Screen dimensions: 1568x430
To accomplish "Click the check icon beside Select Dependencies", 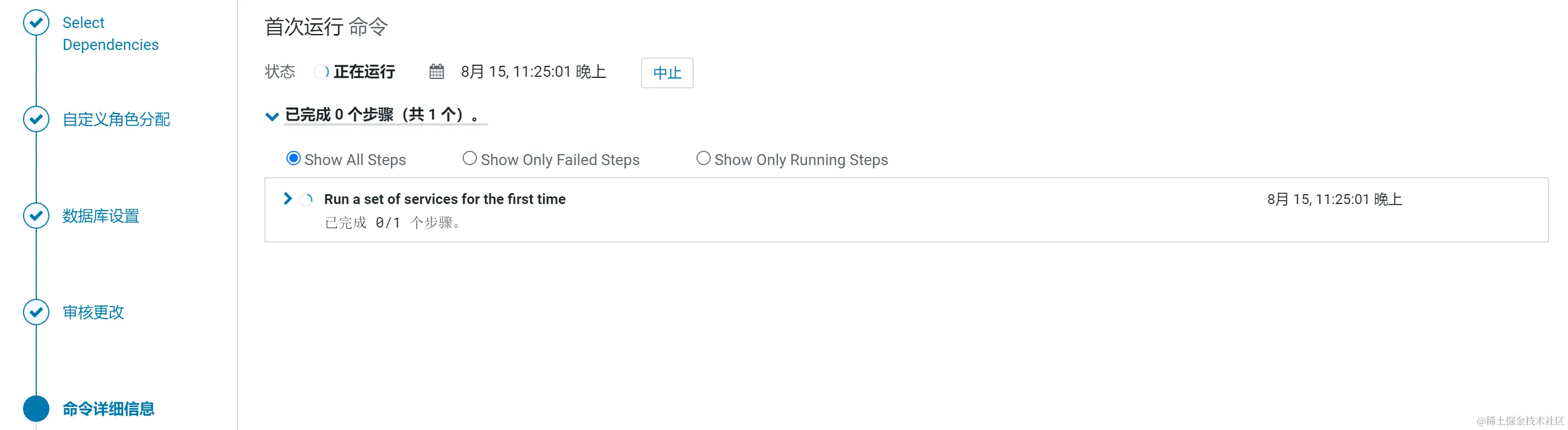I will [x=36, y=22].
